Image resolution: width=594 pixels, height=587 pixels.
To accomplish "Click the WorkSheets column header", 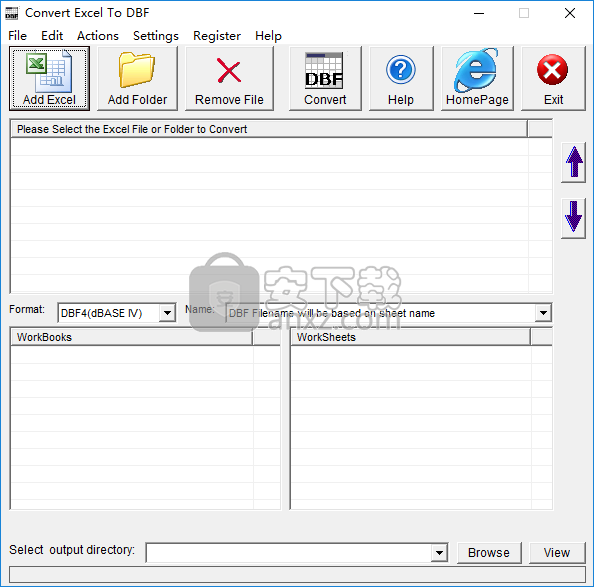I will (x=410, y=337).
